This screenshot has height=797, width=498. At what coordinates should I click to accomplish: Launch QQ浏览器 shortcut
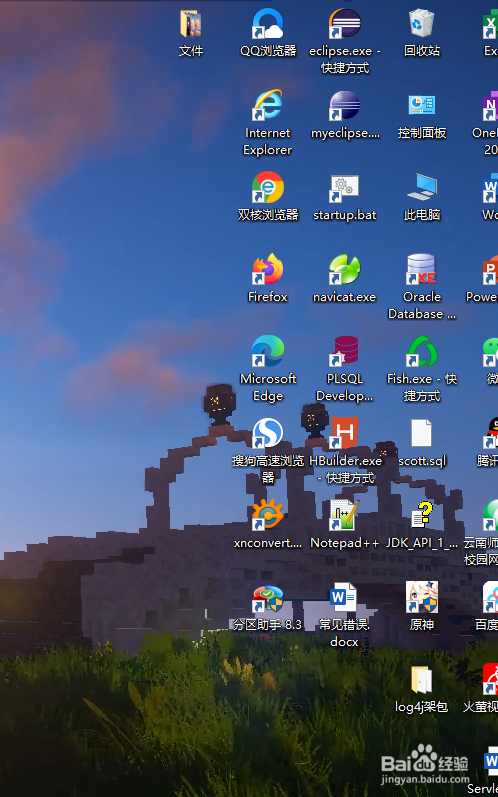coord(268,24)
